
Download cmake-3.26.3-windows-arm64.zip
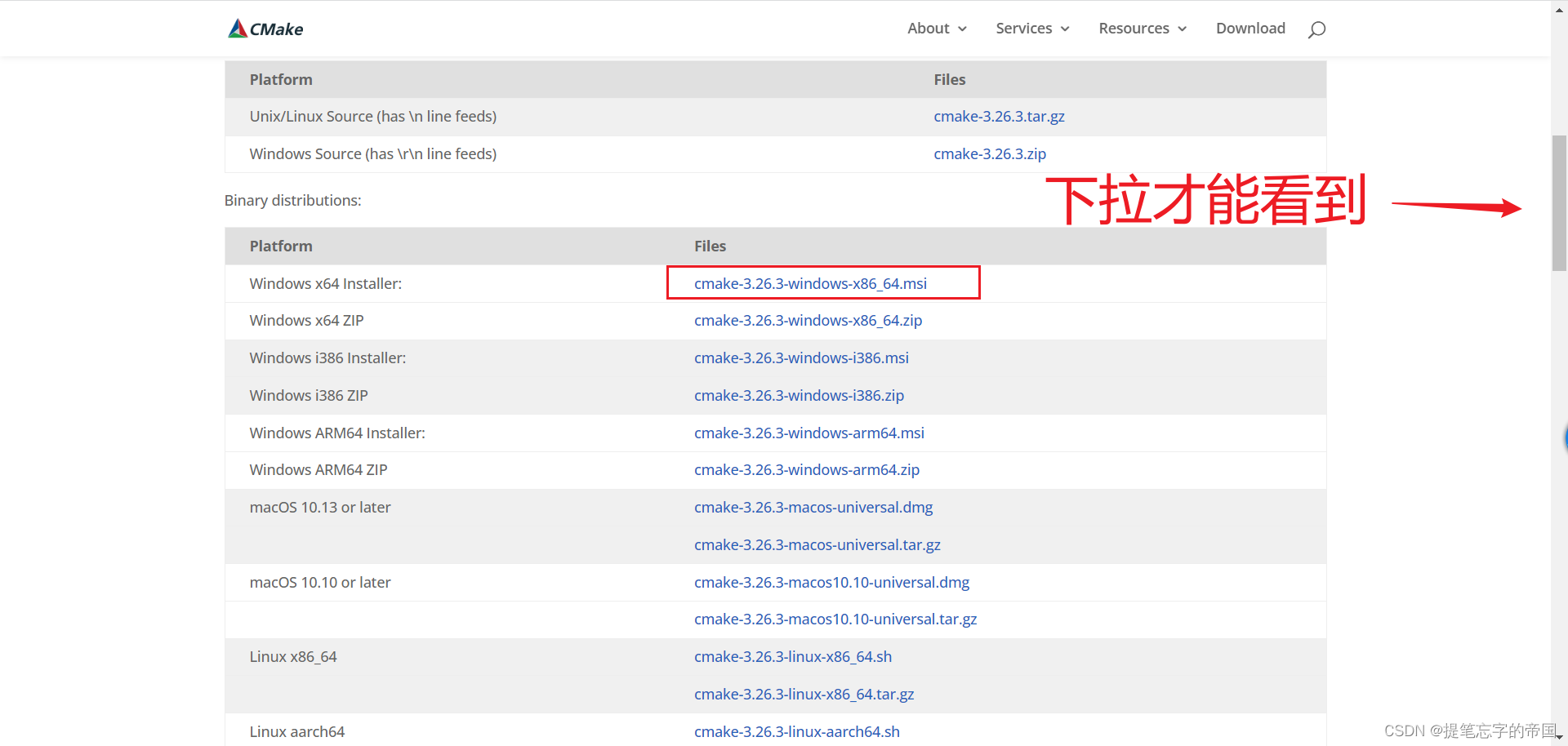tap(807, 470)
